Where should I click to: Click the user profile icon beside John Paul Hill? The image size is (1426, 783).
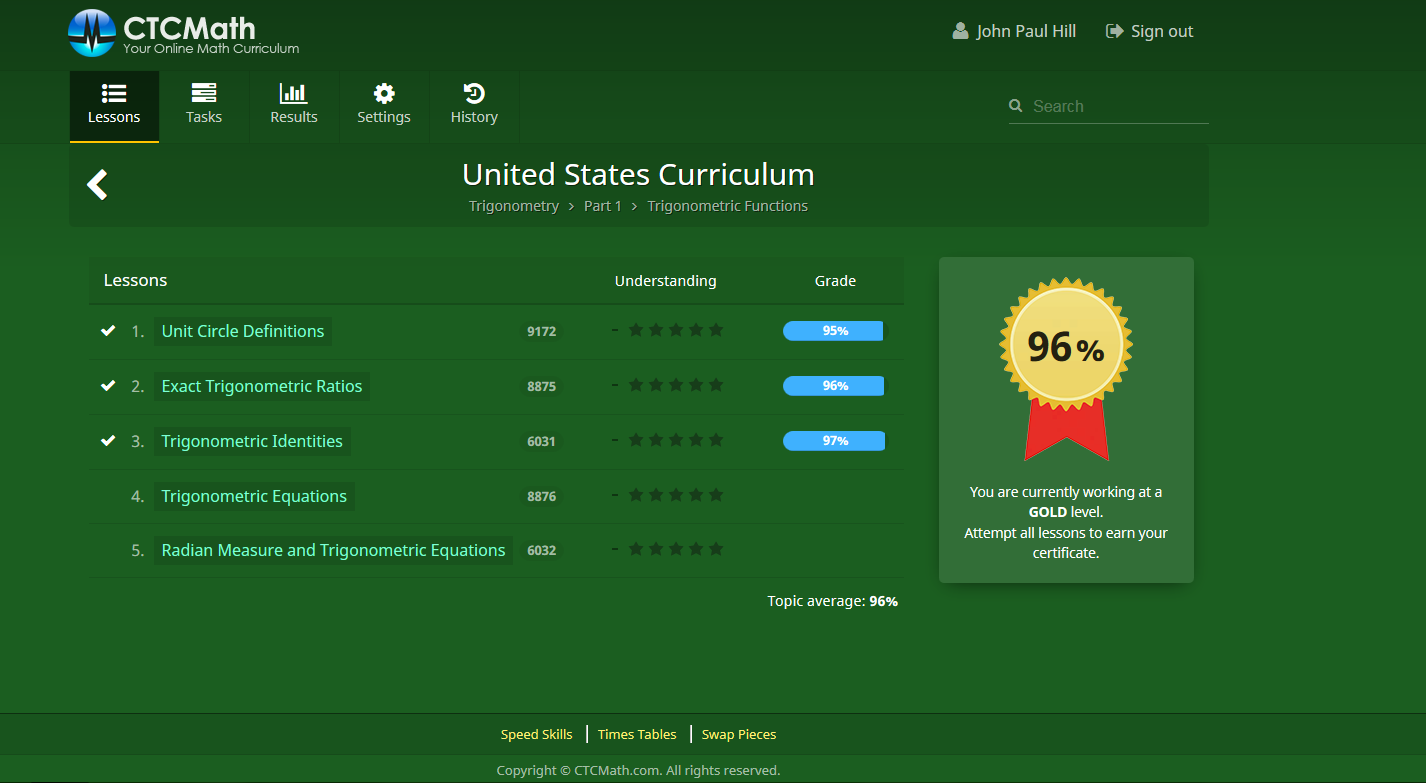click(x=960, y=31)
